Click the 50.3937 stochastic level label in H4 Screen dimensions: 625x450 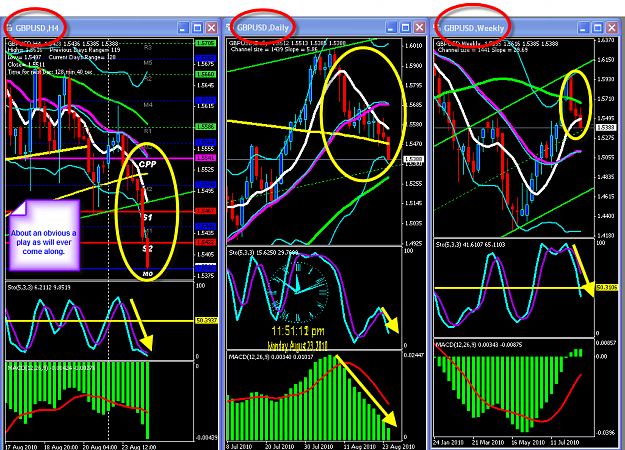pos(206,321)
